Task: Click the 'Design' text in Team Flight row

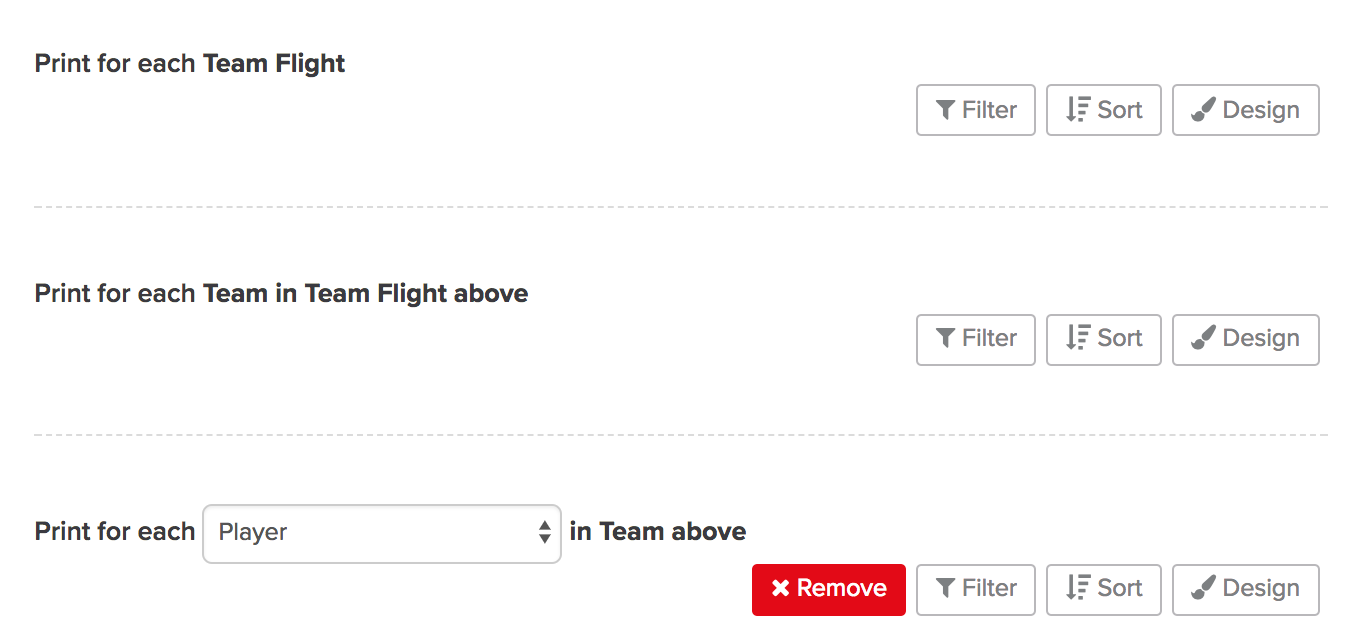Action: pyautogui.click(x=1261, y=110)
